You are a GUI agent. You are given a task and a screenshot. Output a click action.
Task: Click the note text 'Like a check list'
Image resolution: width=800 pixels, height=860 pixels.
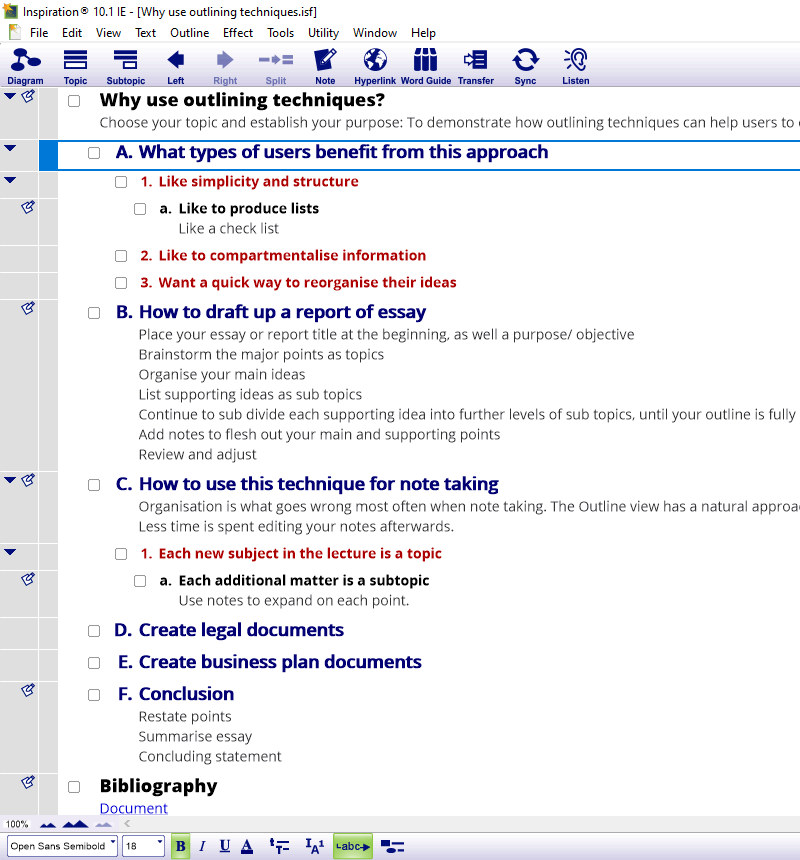point(229,229)
